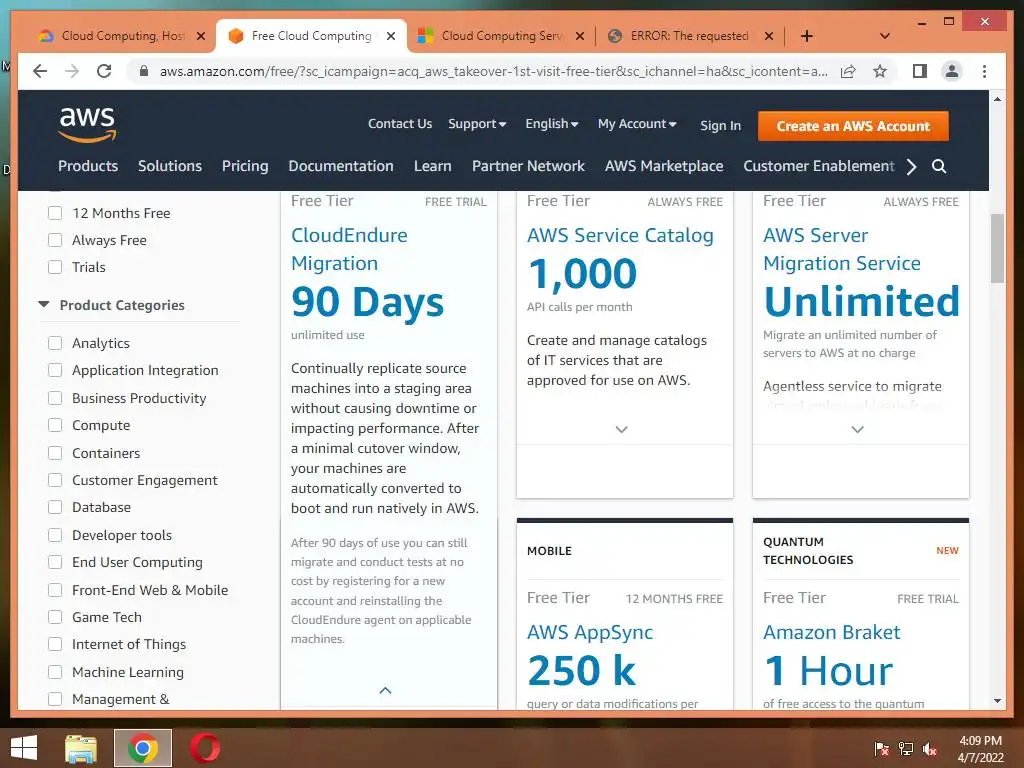Close the Free Cloud Computing tab
1024x768 pixels.
pyautogui.click(x=391, y=36)
